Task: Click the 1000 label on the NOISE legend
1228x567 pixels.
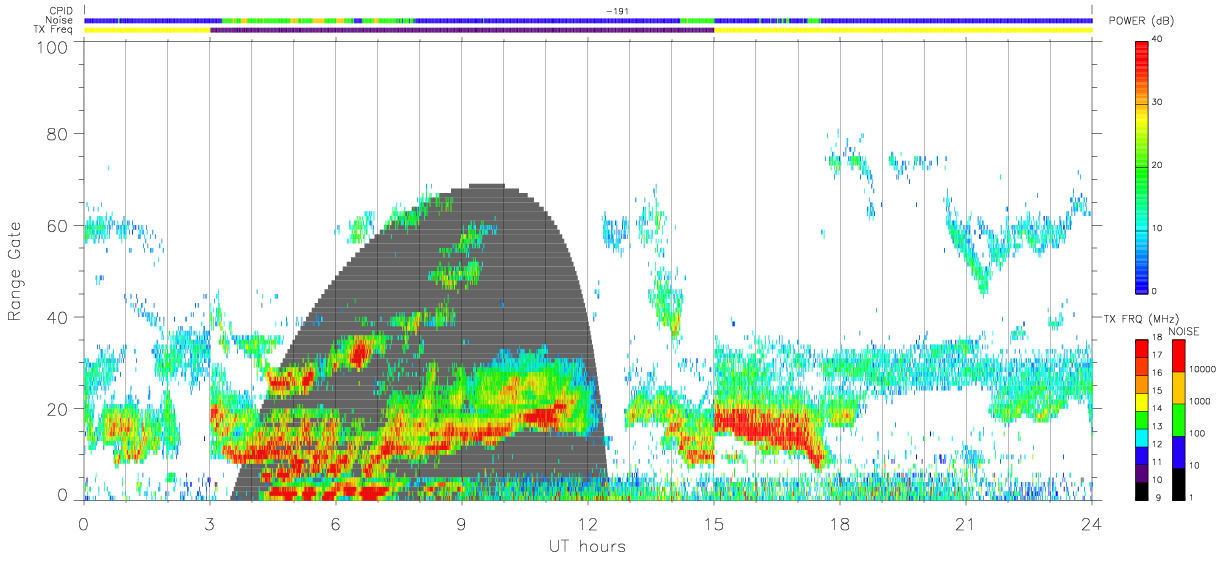Action: click(1199, 401)
